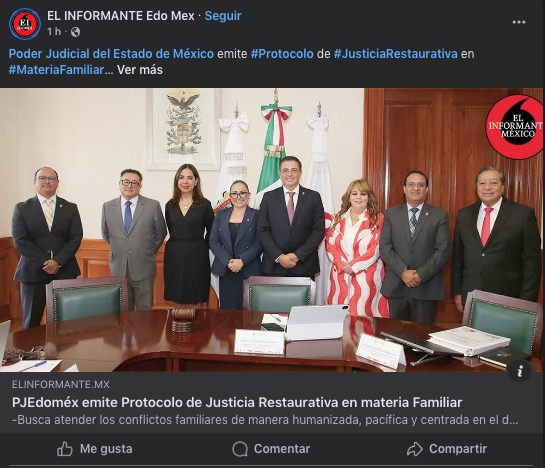Open the three-dot post options menu
545x468 pixels.
[x=519, y=22]
